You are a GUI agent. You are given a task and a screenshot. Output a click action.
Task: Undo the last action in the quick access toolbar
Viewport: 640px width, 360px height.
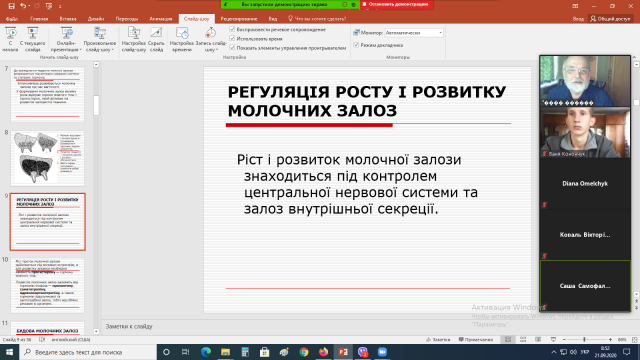23,6
